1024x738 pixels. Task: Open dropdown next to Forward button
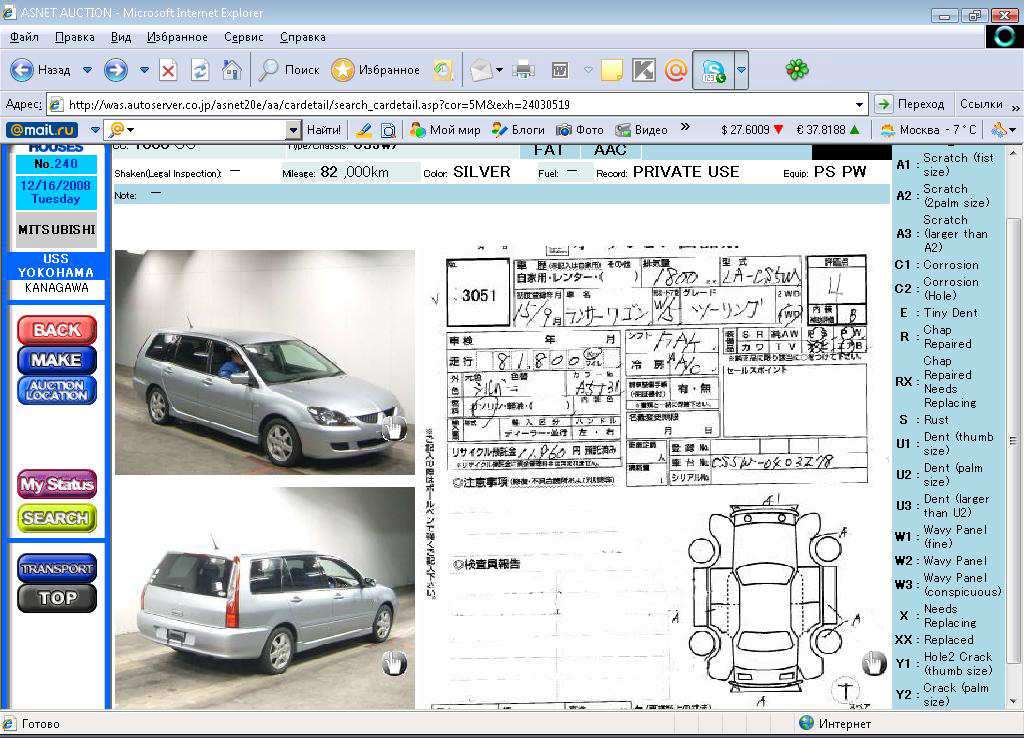(144, 70)
